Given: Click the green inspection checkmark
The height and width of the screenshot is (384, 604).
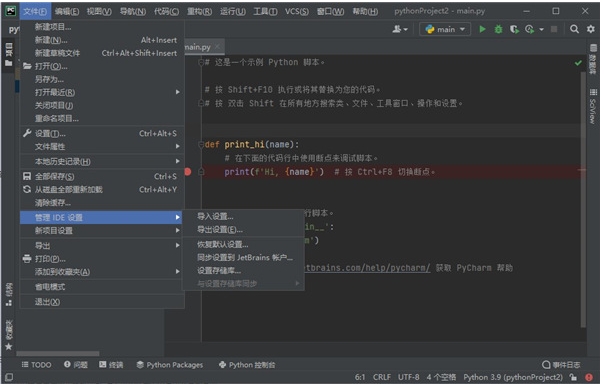Looking at the screenshot, I should [578, 62].
